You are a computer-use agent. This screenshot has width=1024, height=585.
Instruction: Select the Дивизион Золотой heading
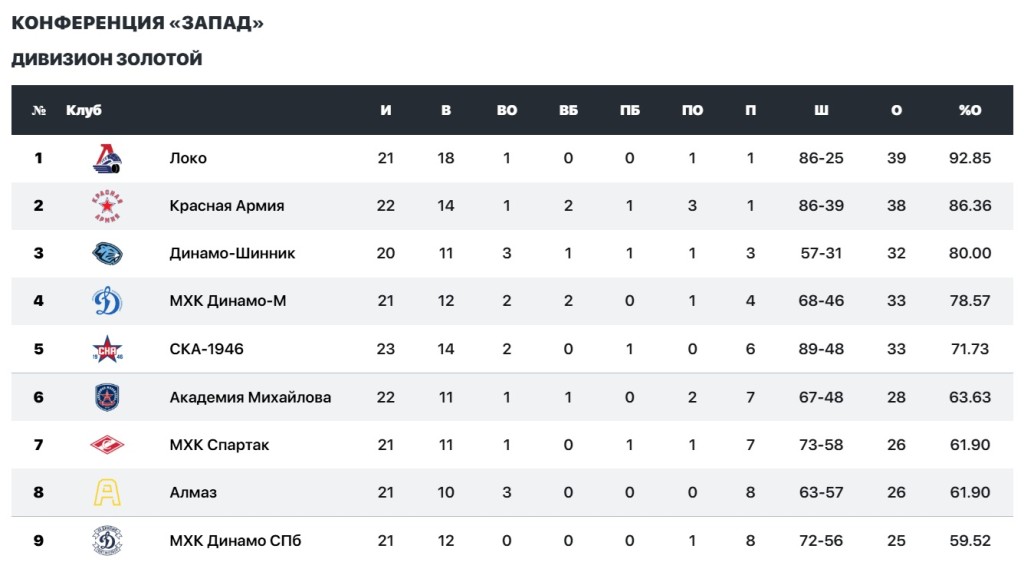tap(107, 59)
